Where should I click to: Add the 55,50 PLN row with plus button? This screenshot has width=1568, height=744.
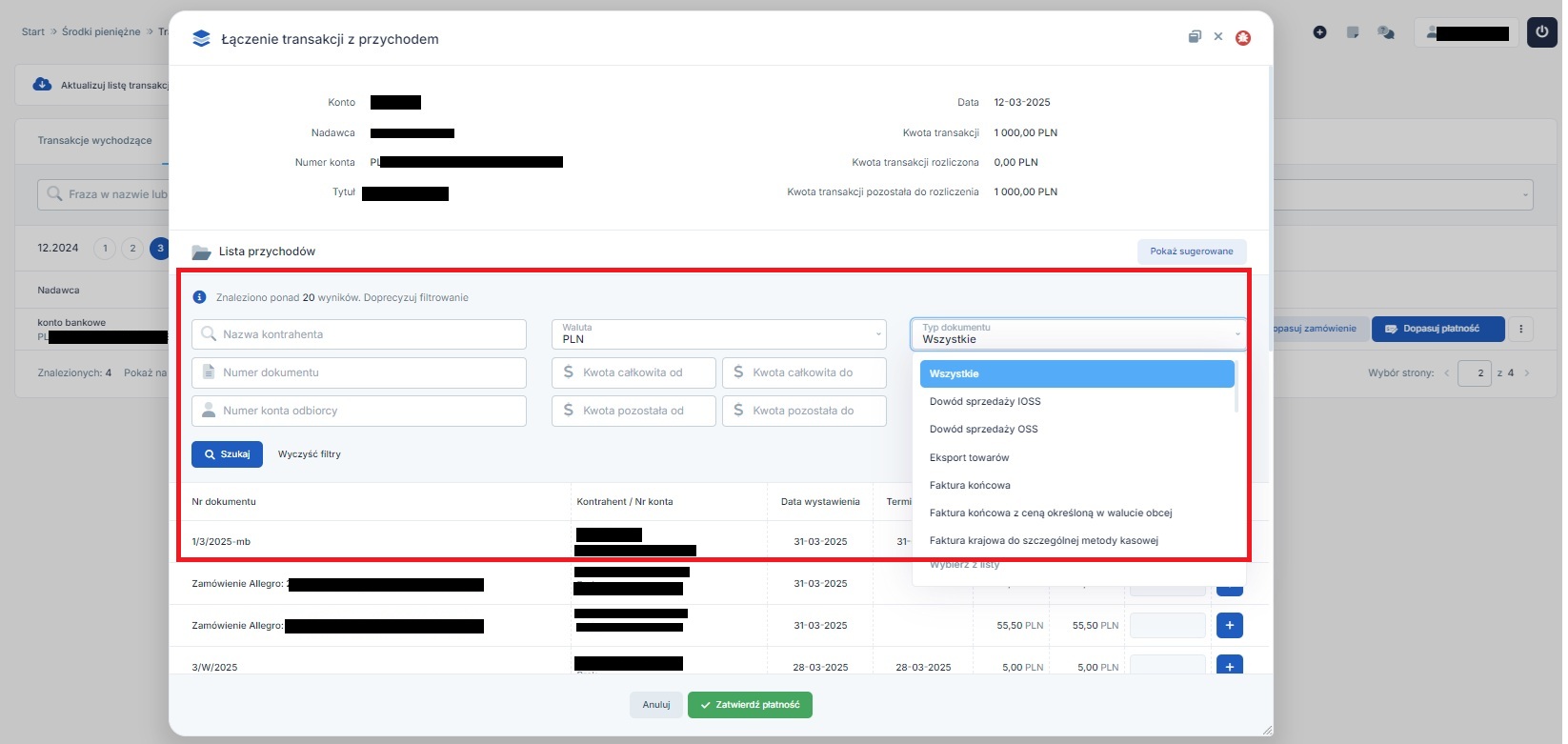[x=1229, y=626]
